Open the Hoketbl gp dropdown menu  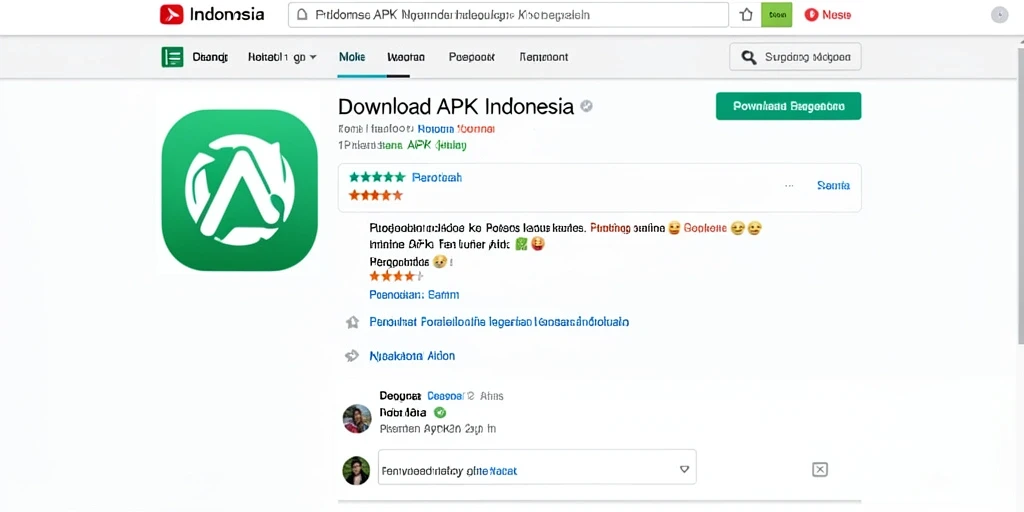[x=282, y=57]
